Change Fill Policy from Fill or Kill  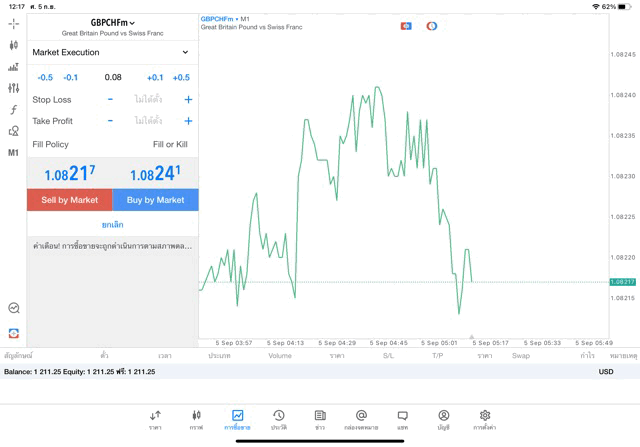[169, 145]
